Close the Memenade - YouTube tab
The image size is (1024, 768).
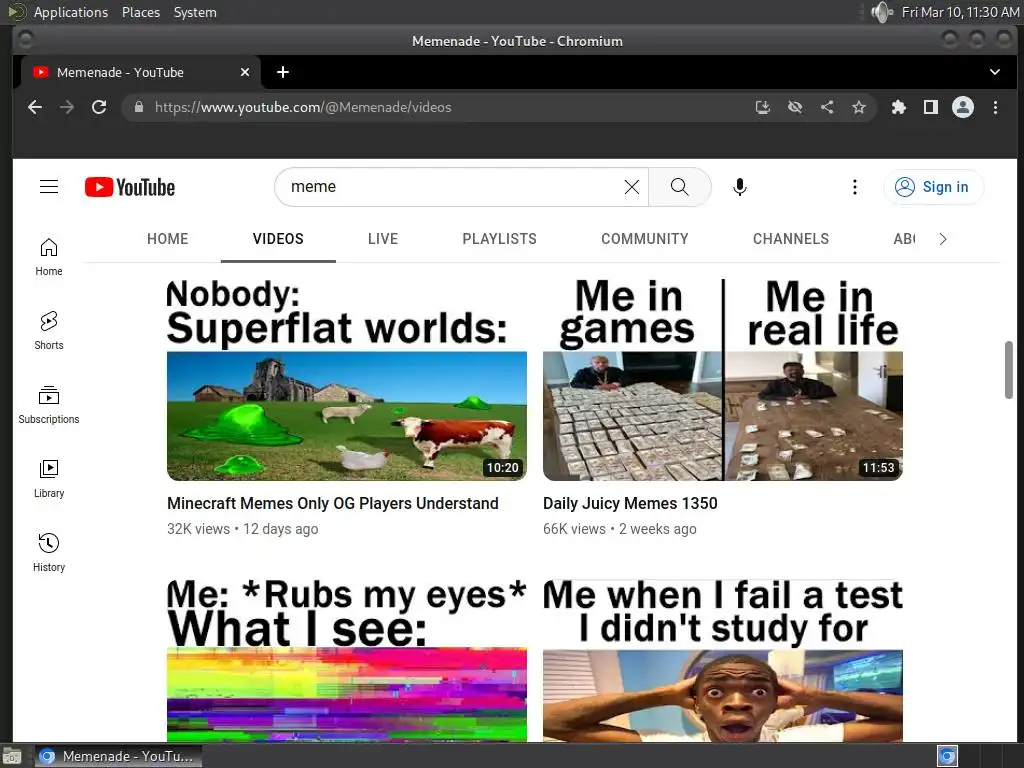point(245,72)
